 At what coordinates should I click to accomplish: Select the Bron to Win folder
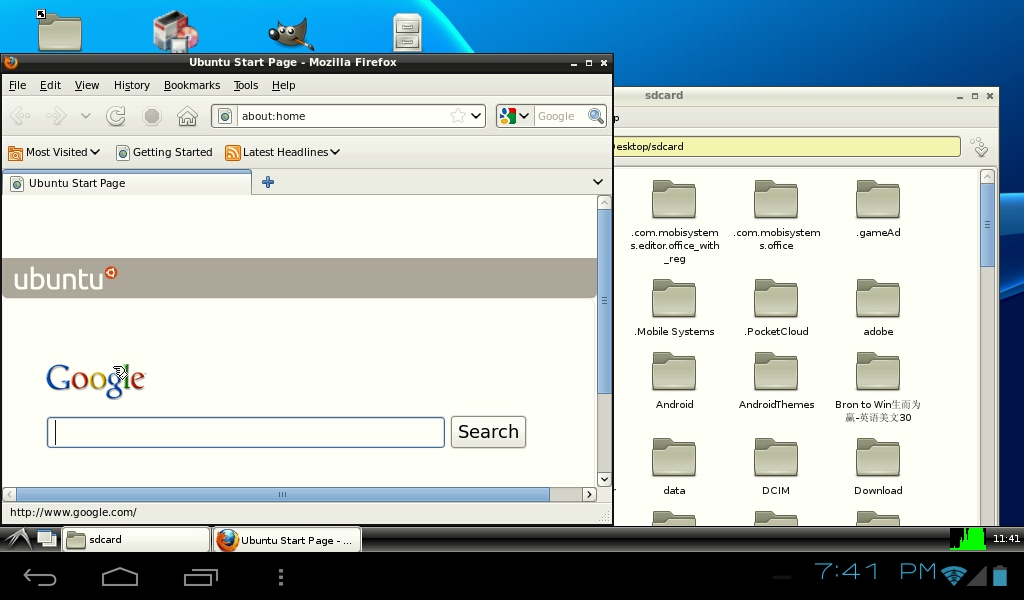pos(878,388)
